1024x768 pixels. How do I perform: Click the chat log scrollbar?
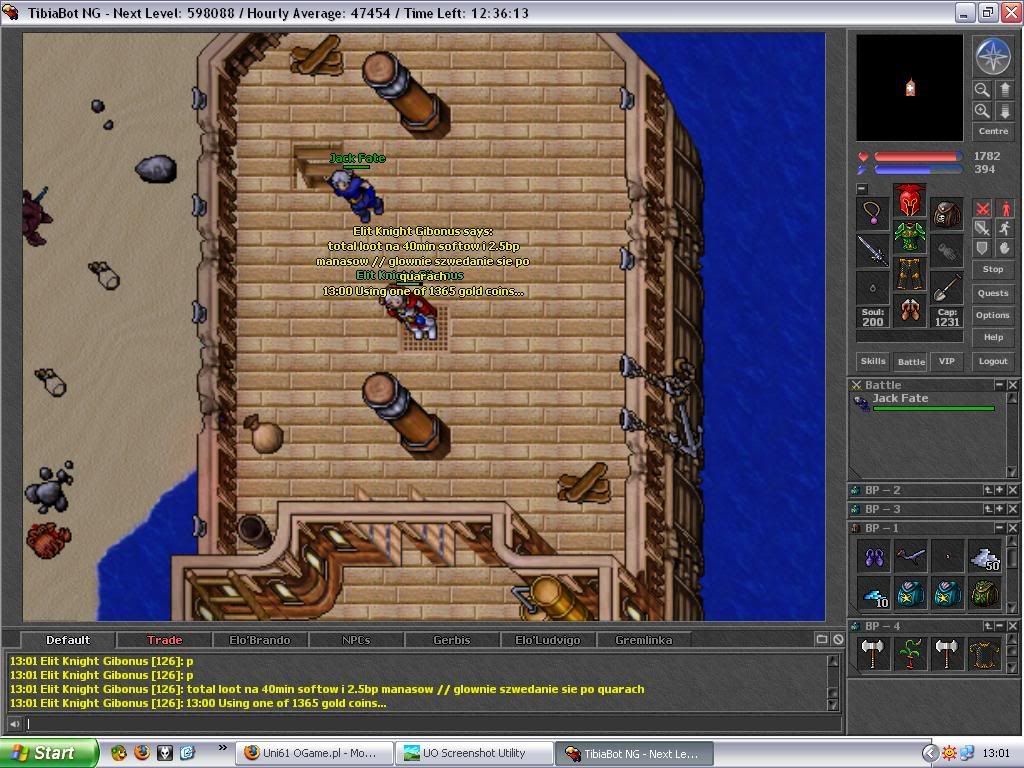point(833,682)
